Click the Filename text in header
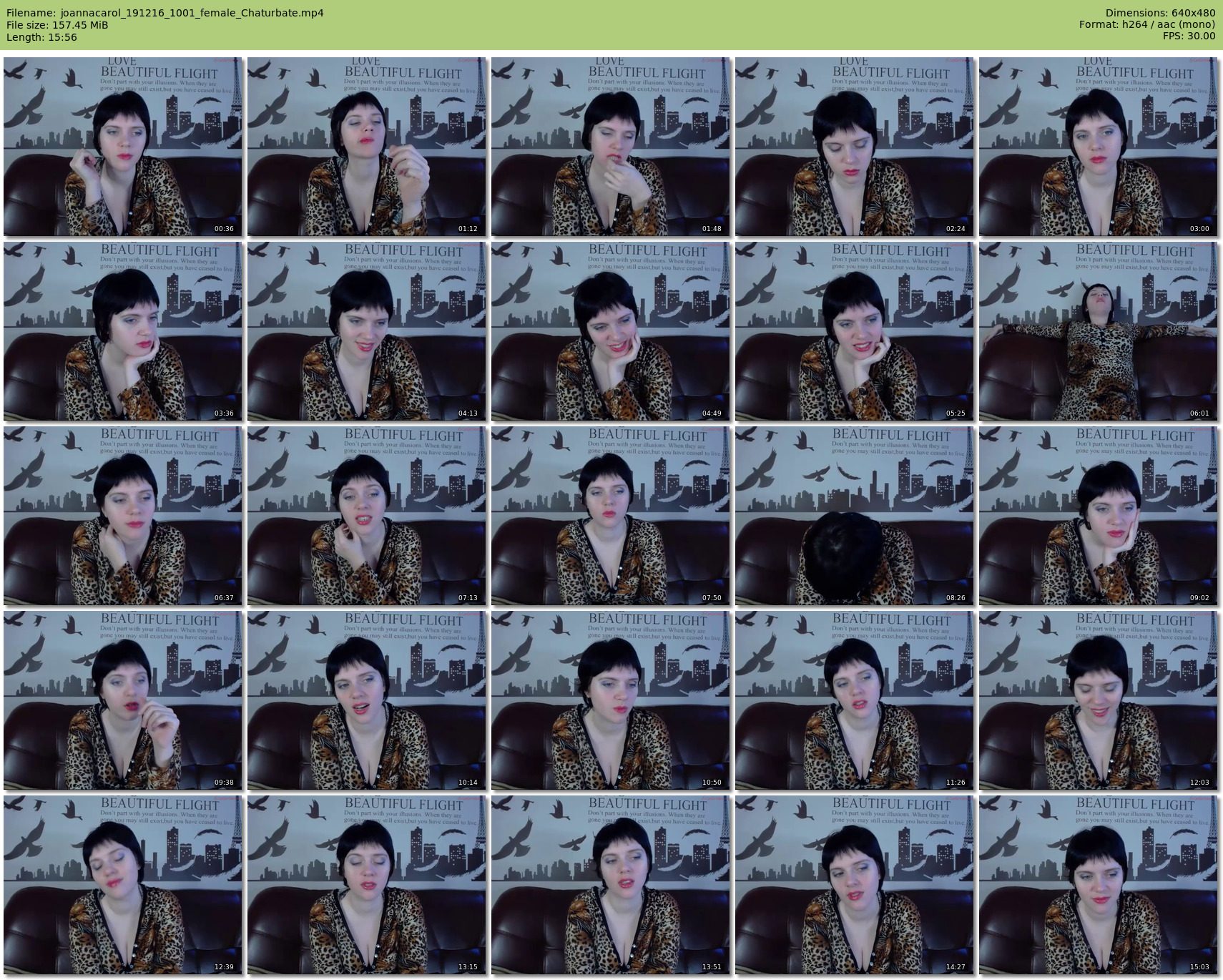Image resolution: width=1223 pixels, height=980 pixels. tap(165, 13)
